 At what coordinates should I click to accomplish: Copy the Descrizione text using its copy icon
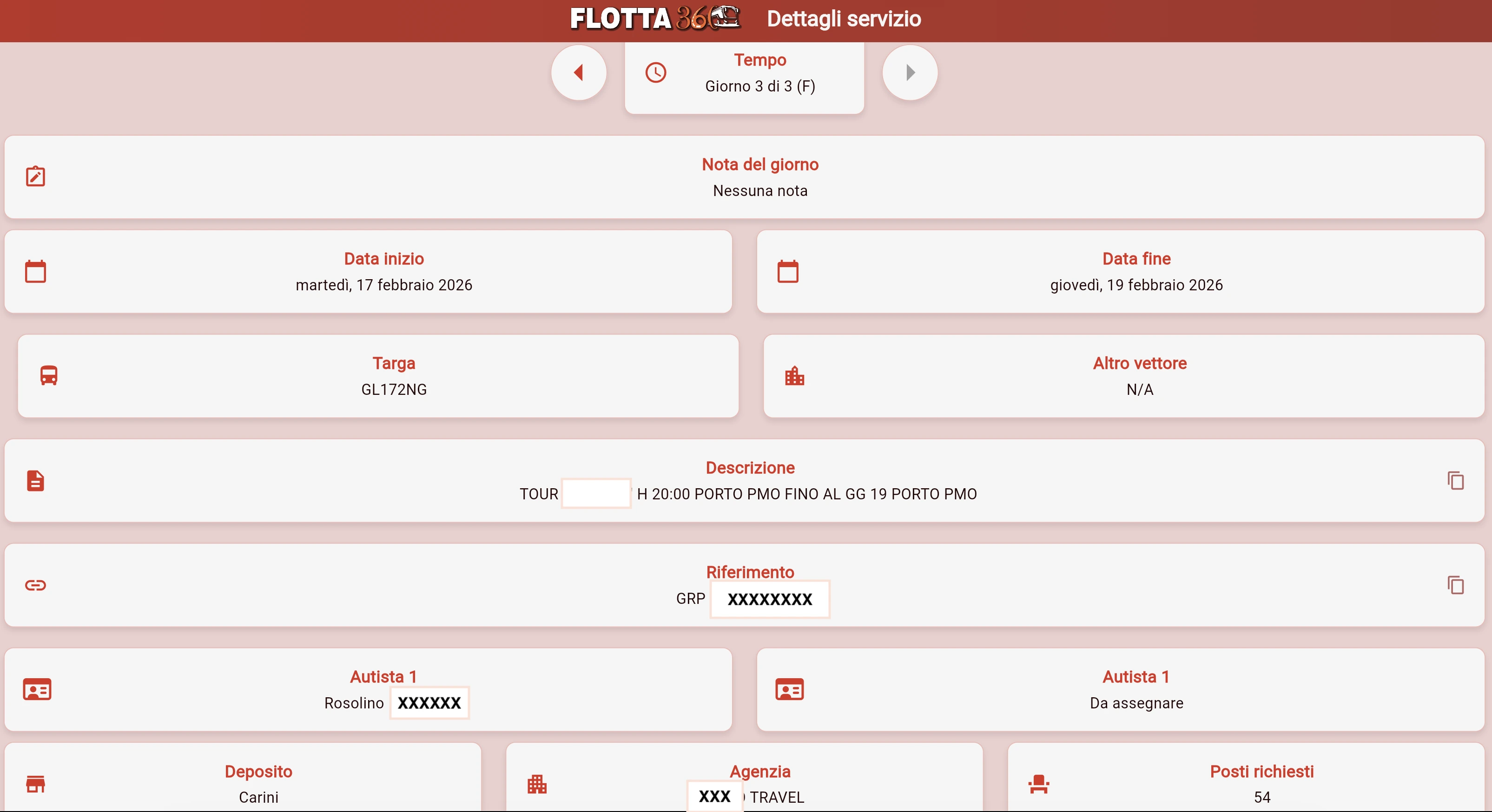coord(1455,480)
